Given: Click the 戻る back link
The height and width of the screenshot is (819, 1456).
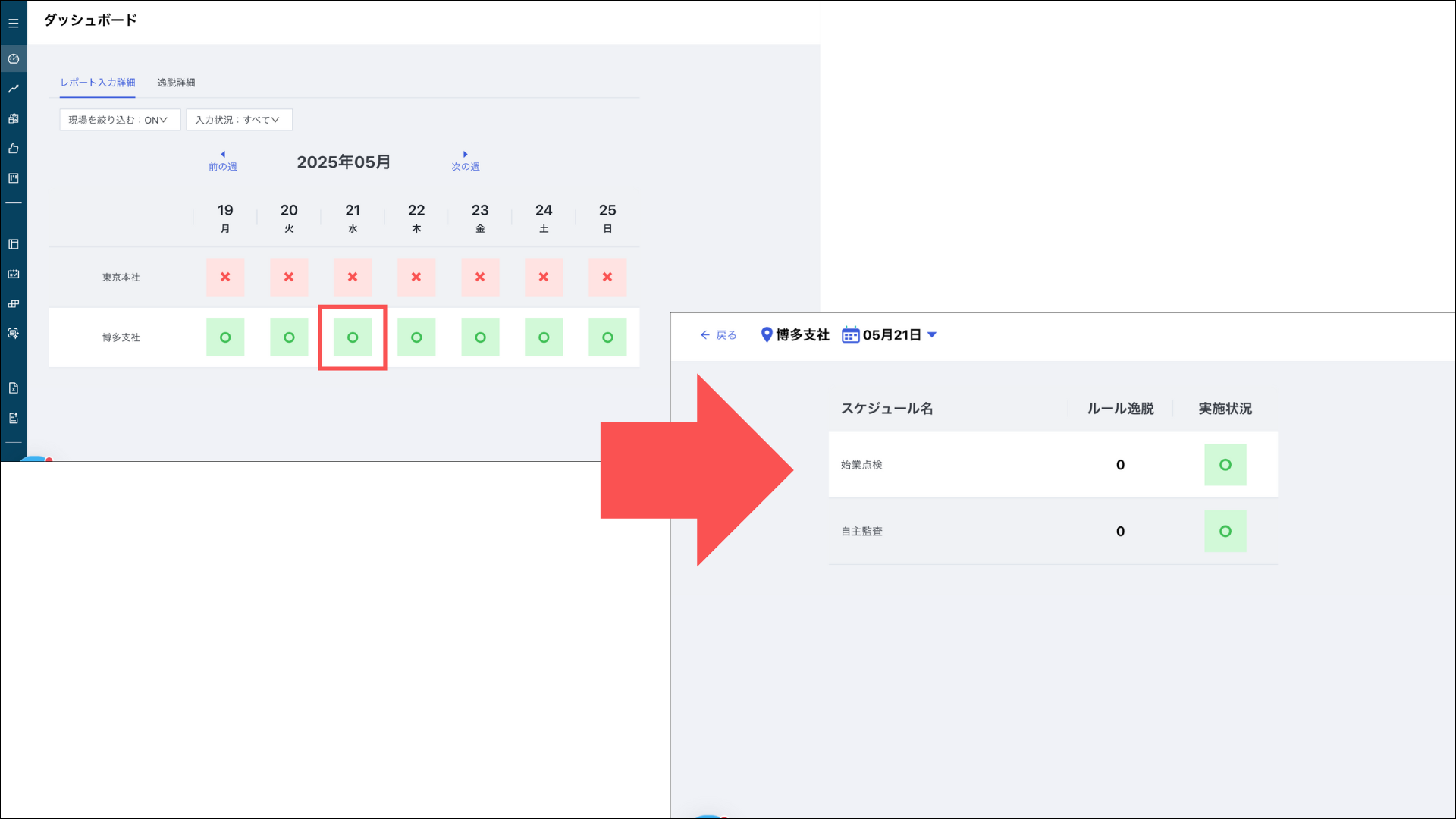Looking at the screenshot, I should click(x=718, y=335).
